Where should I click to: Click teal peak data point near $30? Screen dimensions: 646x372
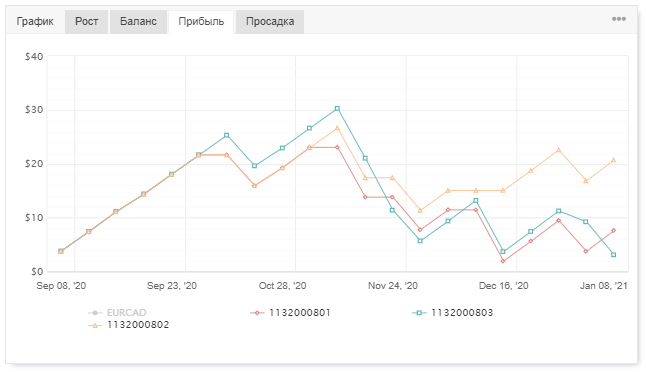[x=337, y=109]
